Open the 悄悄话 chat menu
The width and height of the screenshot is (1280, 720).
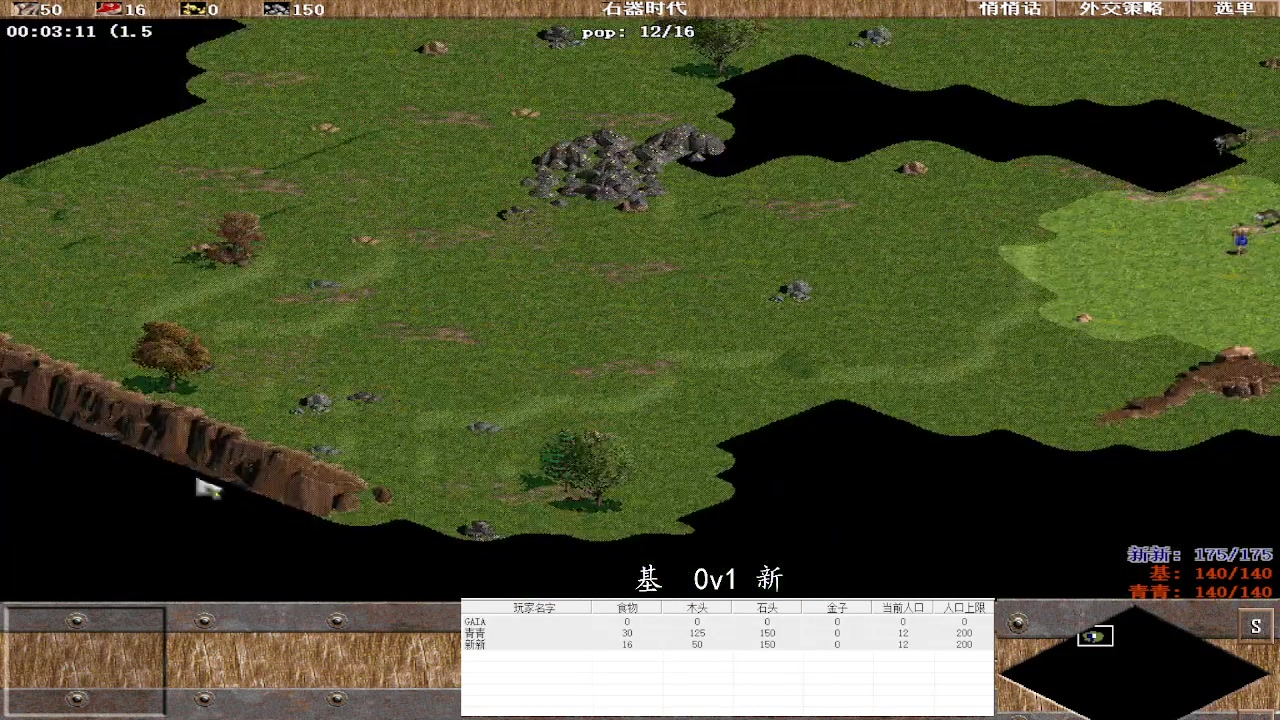pos(1010,8)
